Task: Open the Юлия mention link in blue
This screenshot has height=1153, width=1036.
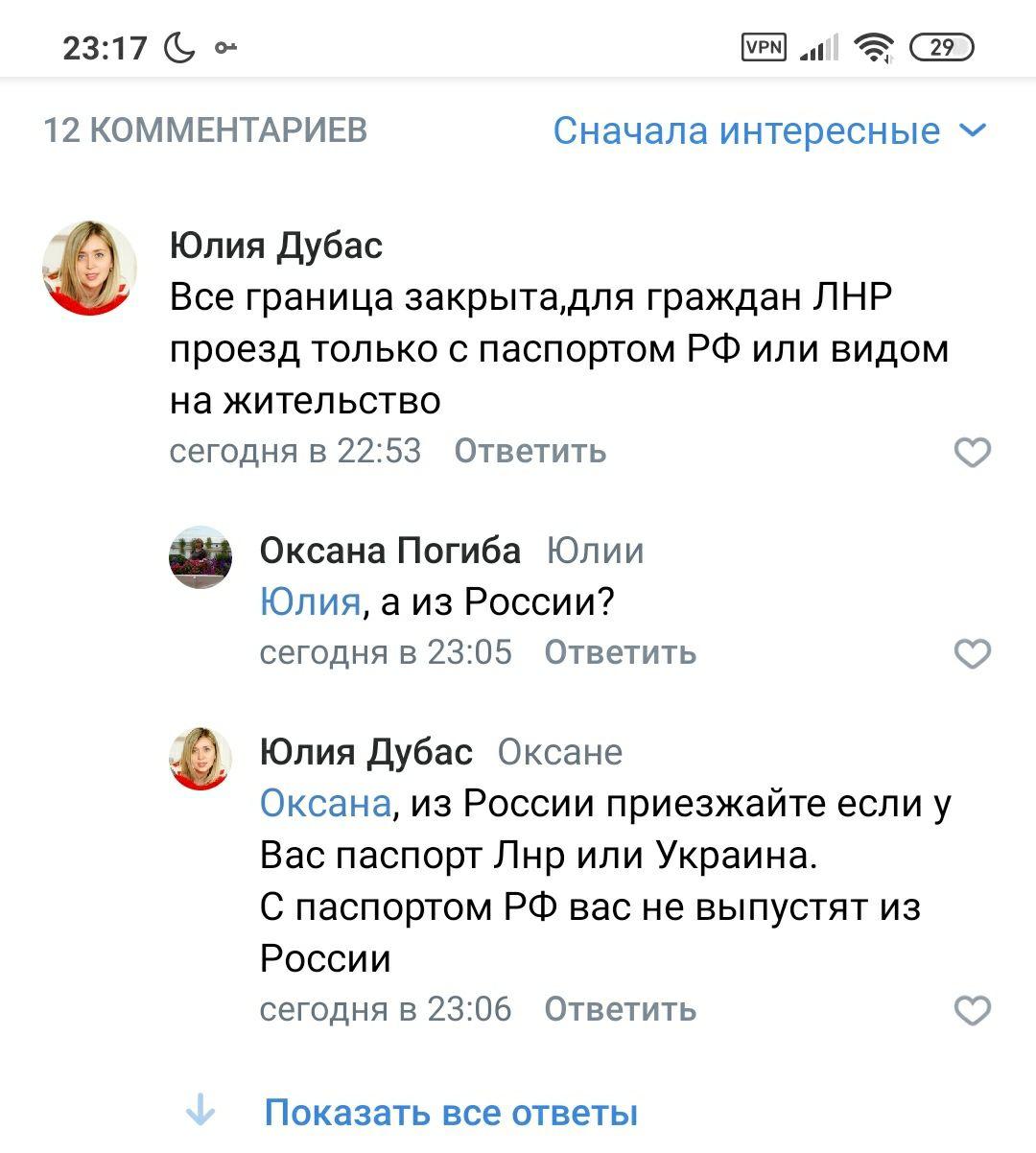Action: pos(303,600)
